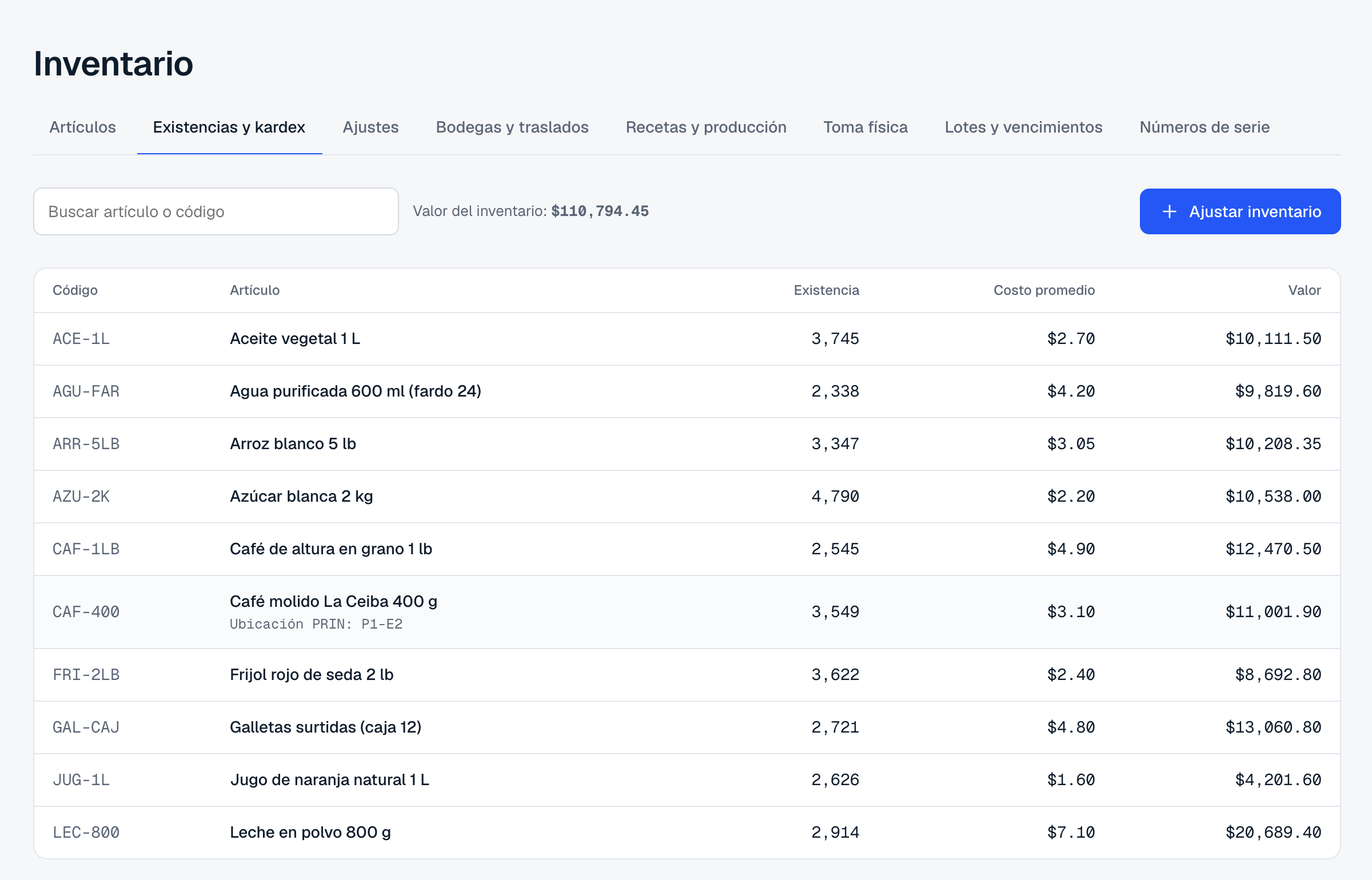Open Bodegas y traslados tab
1372x880 pixels.
click(x=512, y=127)
